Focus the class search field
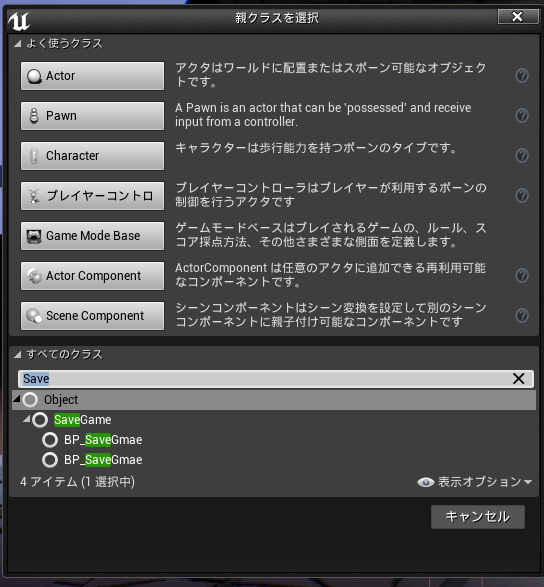This screenshot has width=544, height=587. (x=276, y=378)
